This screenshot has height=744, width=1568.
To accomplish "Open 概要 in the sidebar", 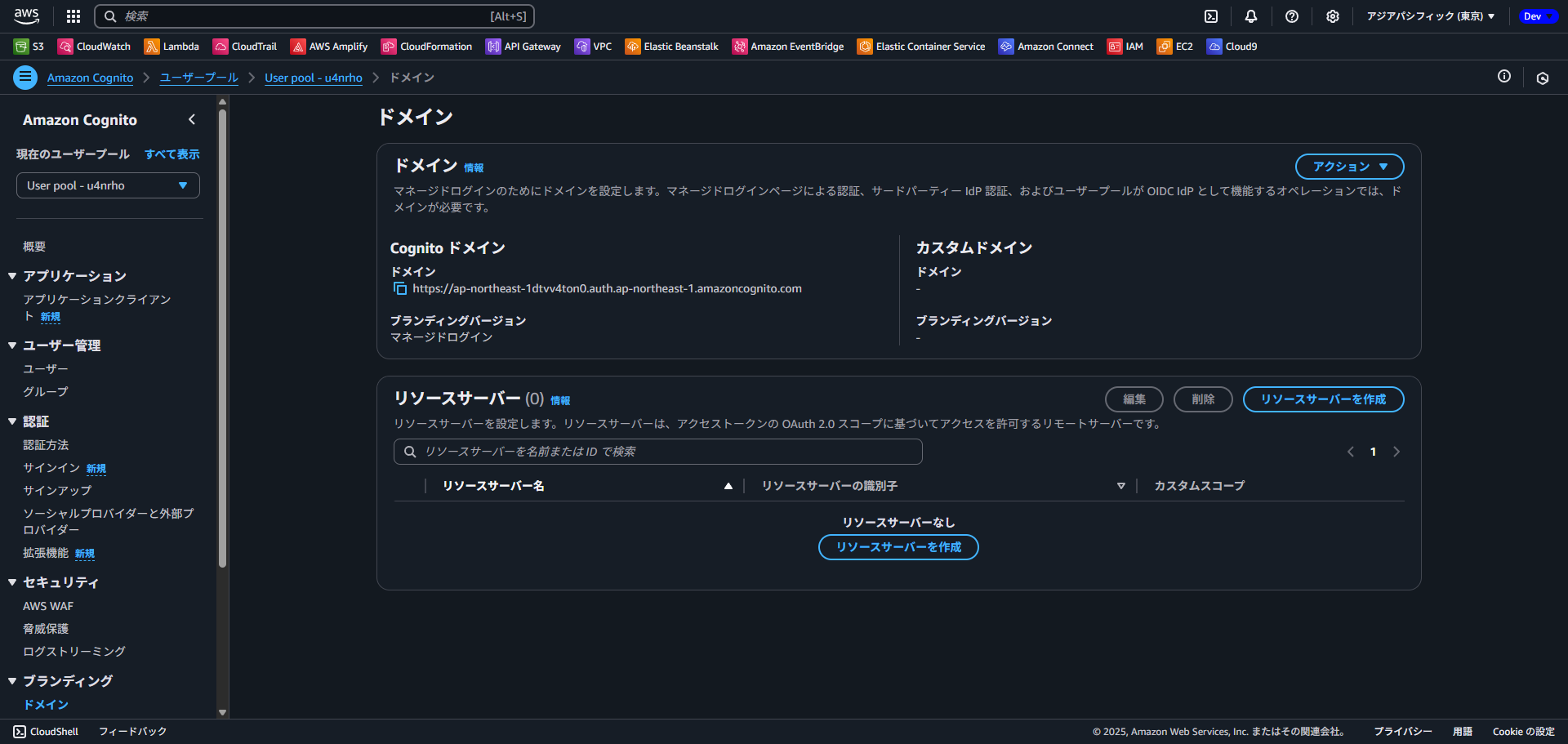I will click(x=34, y=247).
